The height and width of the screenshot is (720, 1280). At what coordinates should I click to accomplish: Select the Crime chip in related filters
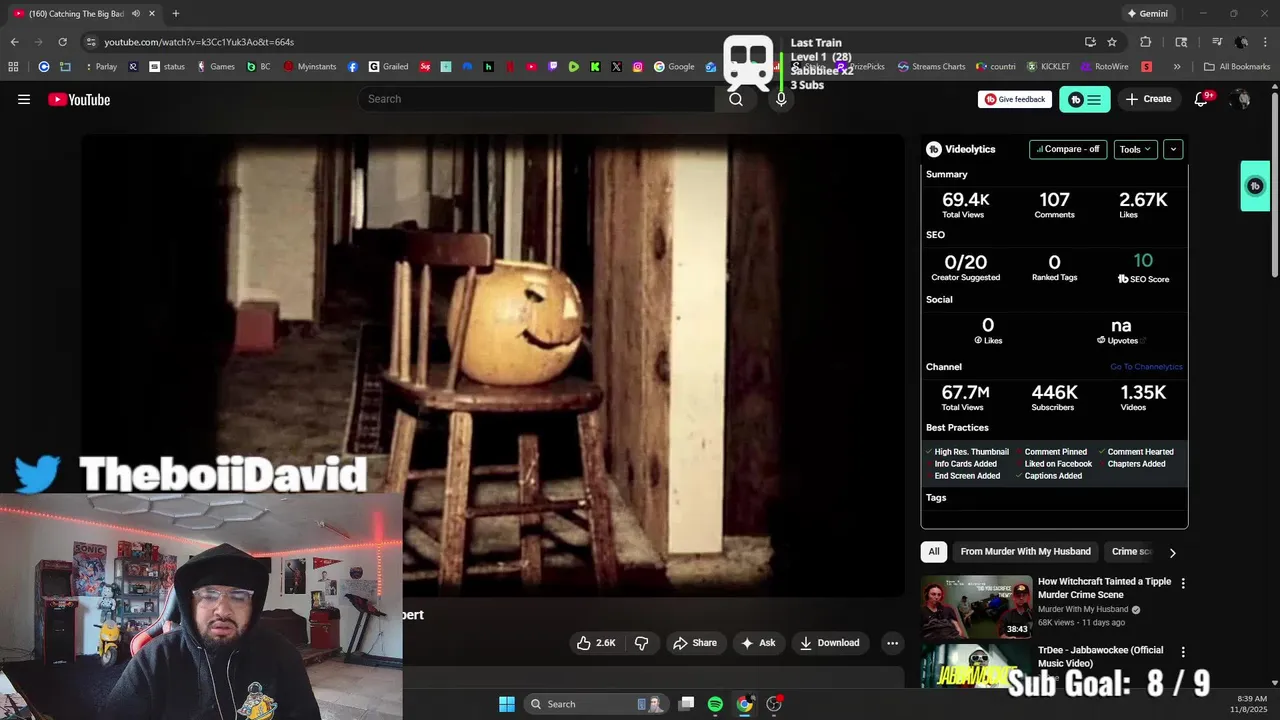1132,552
